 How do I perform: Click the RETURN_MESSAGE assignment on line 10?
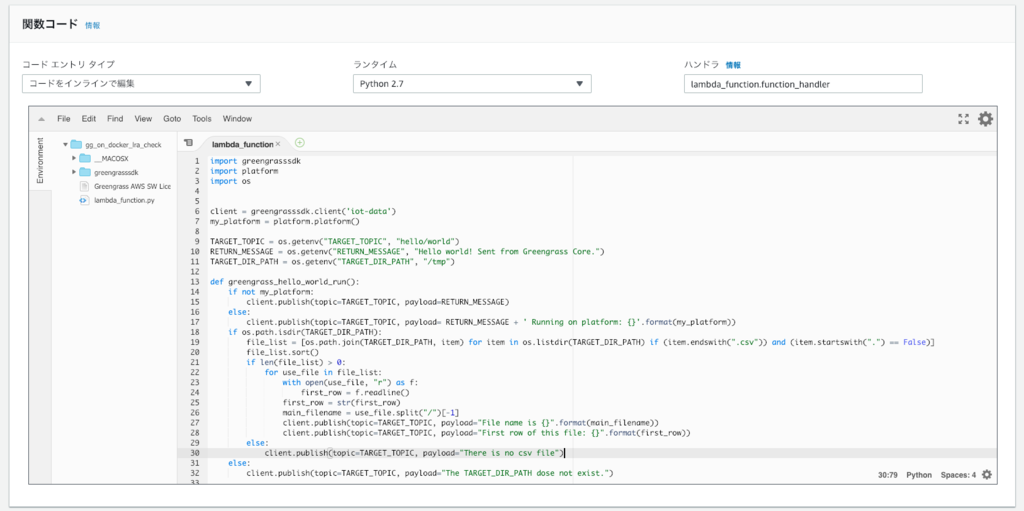408,252
